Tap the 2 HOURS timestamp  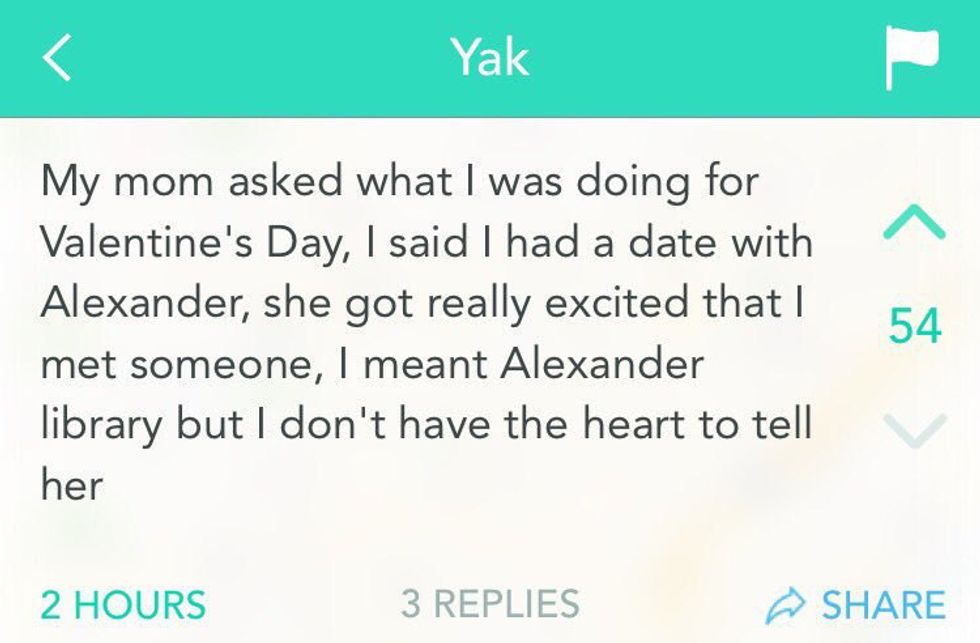(x=123, y=605)
